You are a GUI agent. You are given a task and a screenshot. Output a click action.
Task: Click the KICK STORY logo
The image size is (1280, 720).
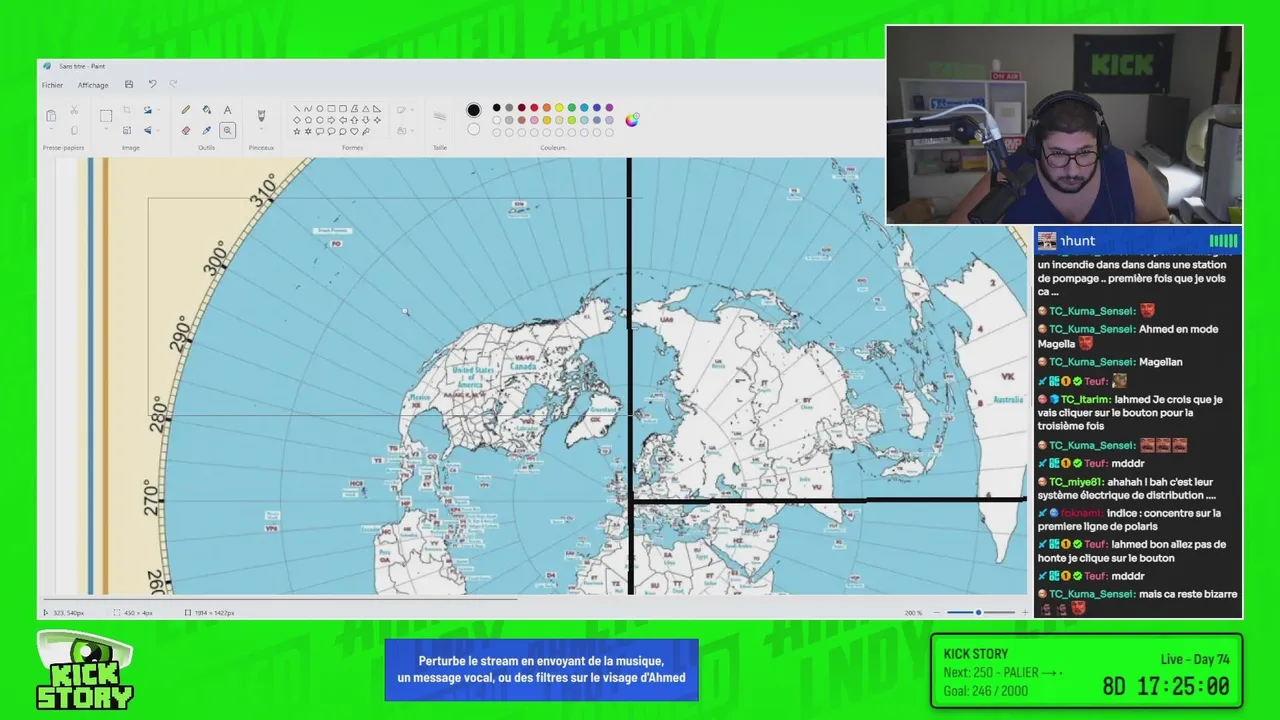pyautogui.click(x=85, y=672)
